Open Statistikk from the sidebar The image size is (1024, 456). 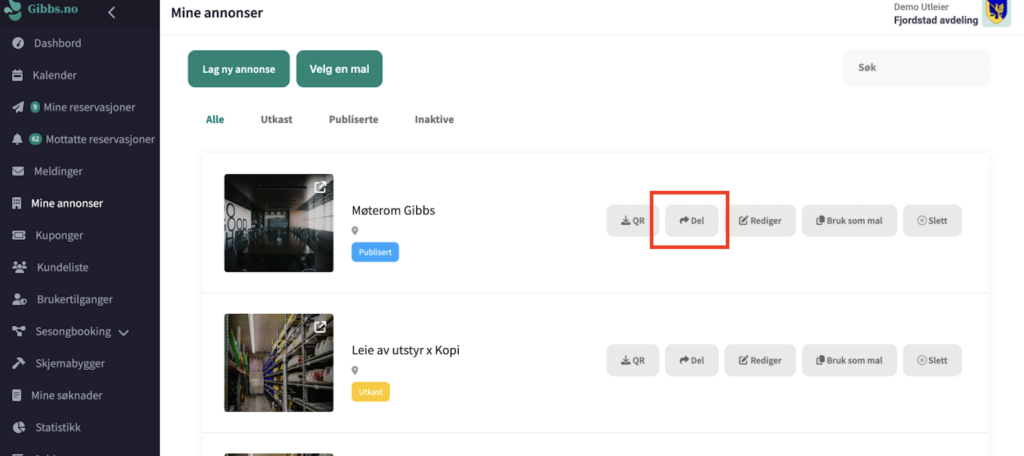[x=58, y=427]
